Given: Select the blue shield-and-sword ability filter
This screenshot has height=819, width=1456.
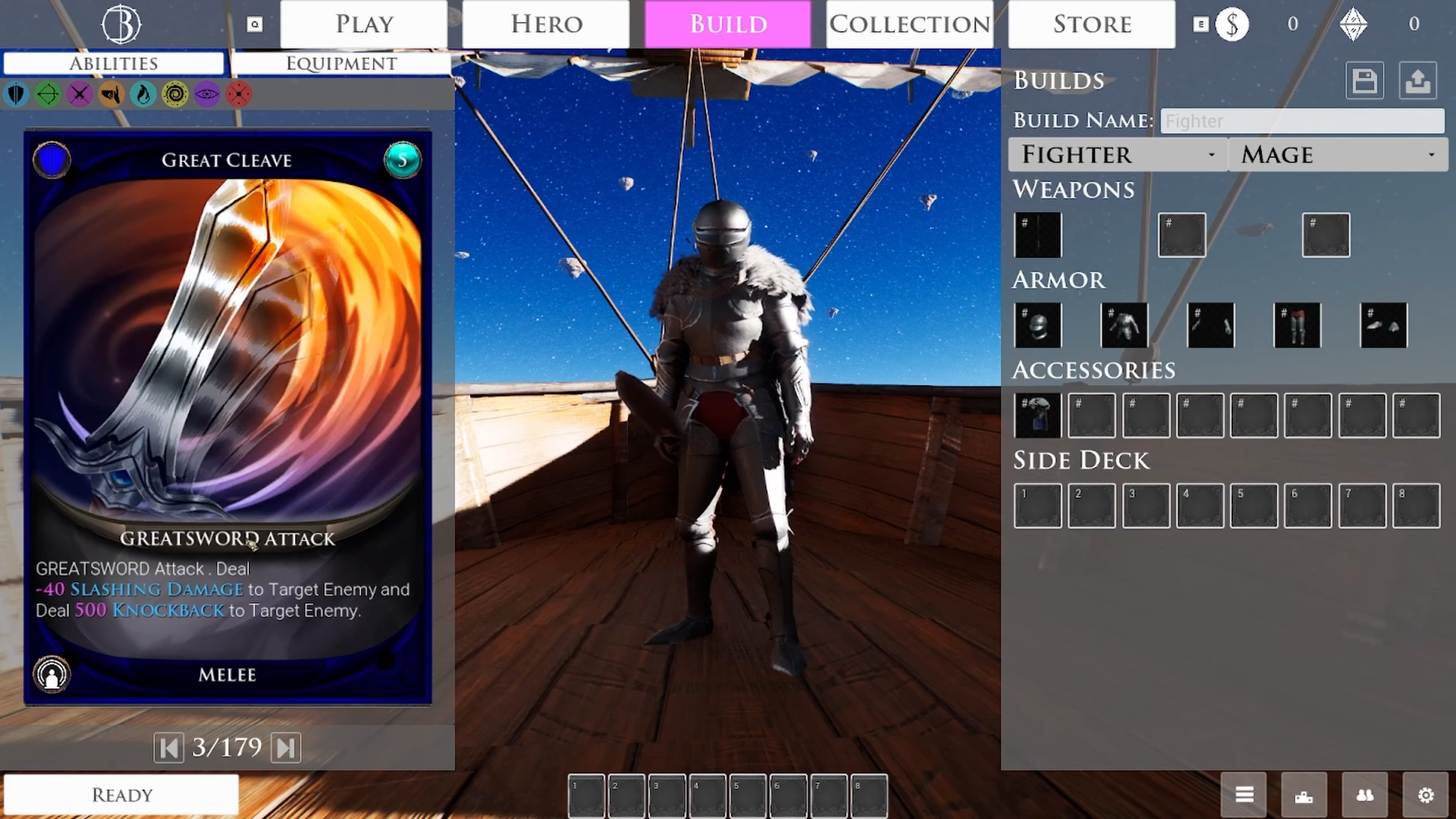Looking at the screenshot, I should coord(16,94).
